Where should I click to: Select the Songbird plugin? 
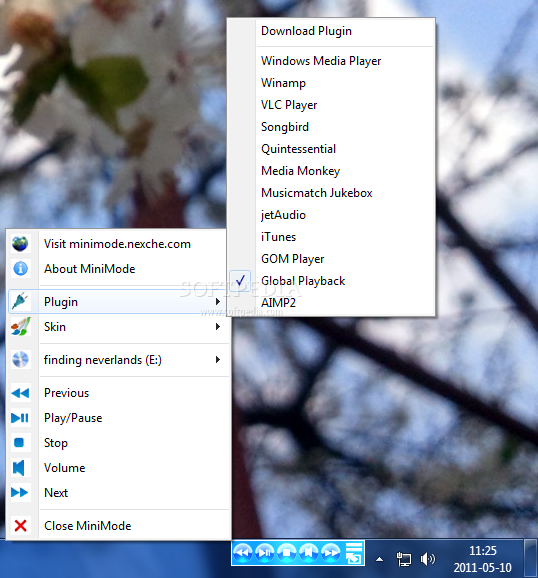click(331, 127)
